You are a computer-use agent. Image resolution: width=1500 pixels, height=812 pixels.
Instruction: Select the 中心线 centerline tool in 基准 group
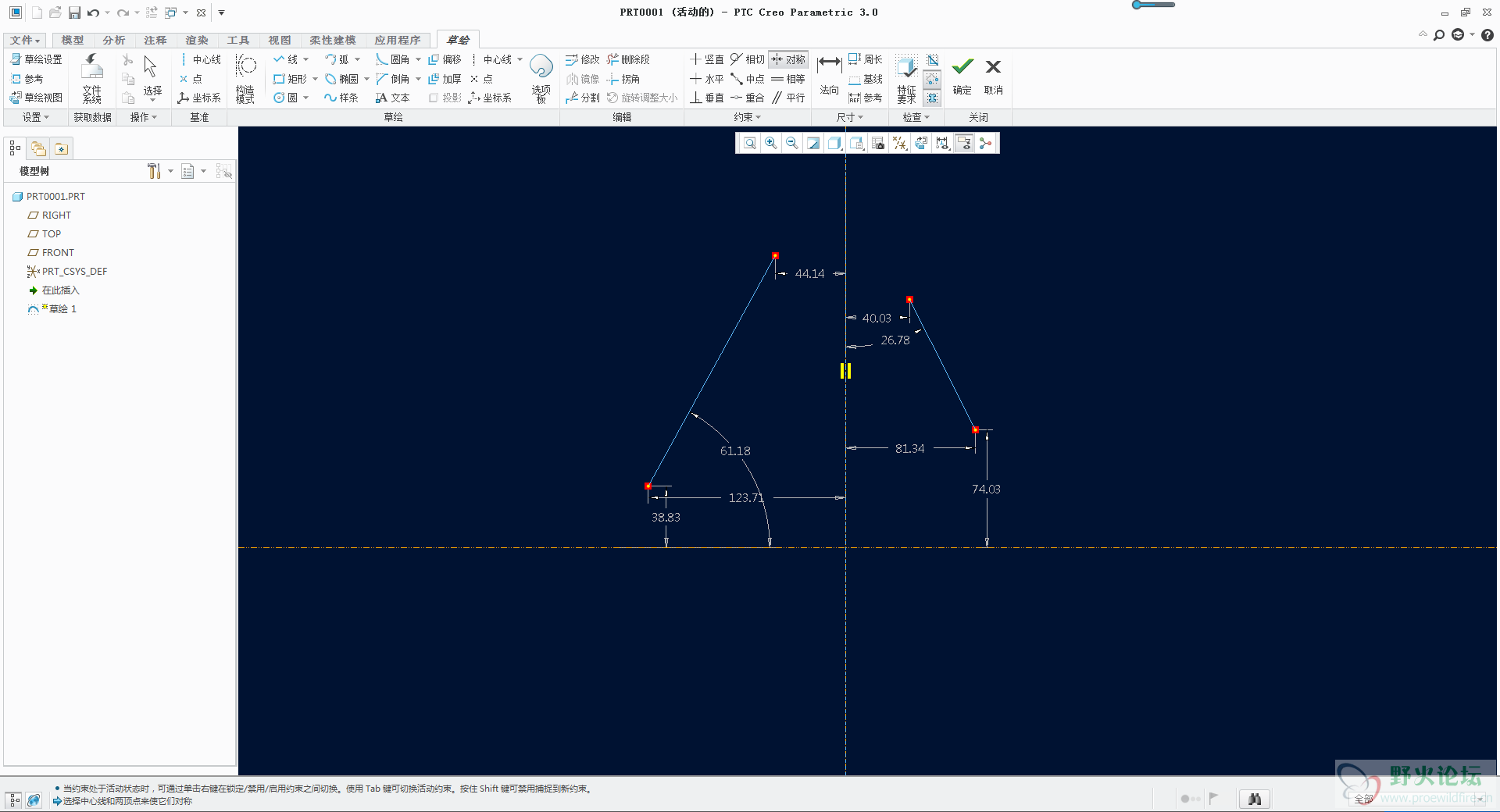coord(201,59)
